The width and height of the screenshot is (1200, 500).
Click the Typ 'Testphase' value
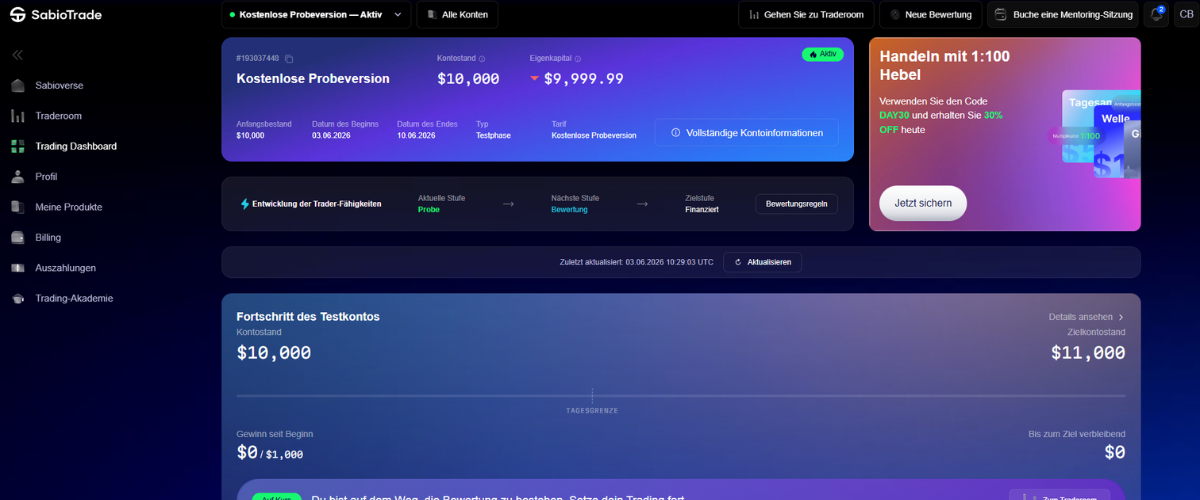click(x=494, y=135)
